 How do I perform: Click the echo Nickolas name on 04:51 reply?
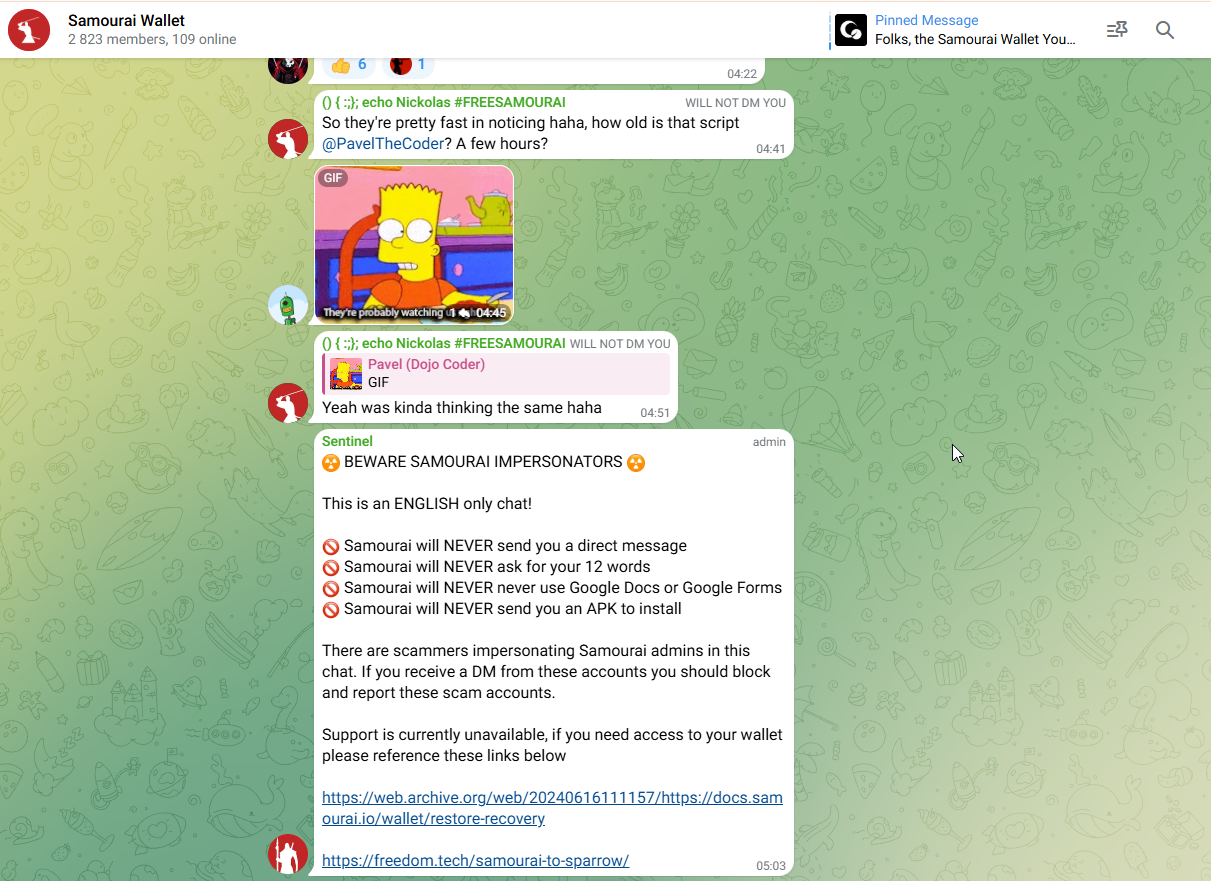(444, 343)
